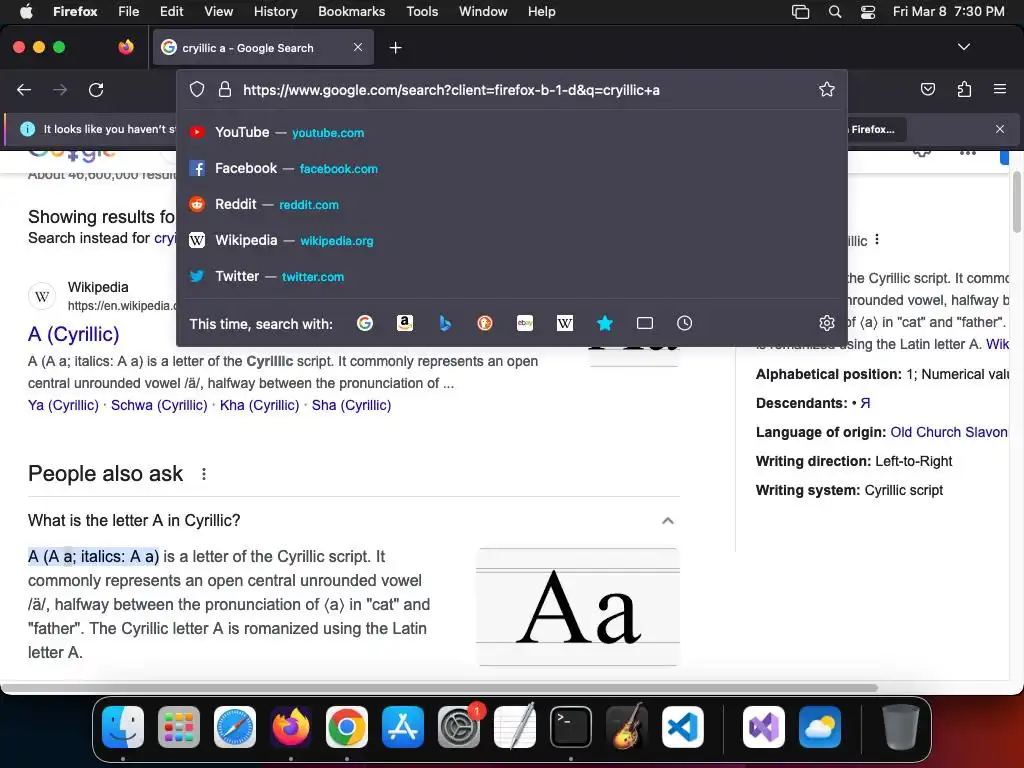Open the Old Church Slavonic link
Screen dimensions: 1024x768
click(x=949, y=432)
